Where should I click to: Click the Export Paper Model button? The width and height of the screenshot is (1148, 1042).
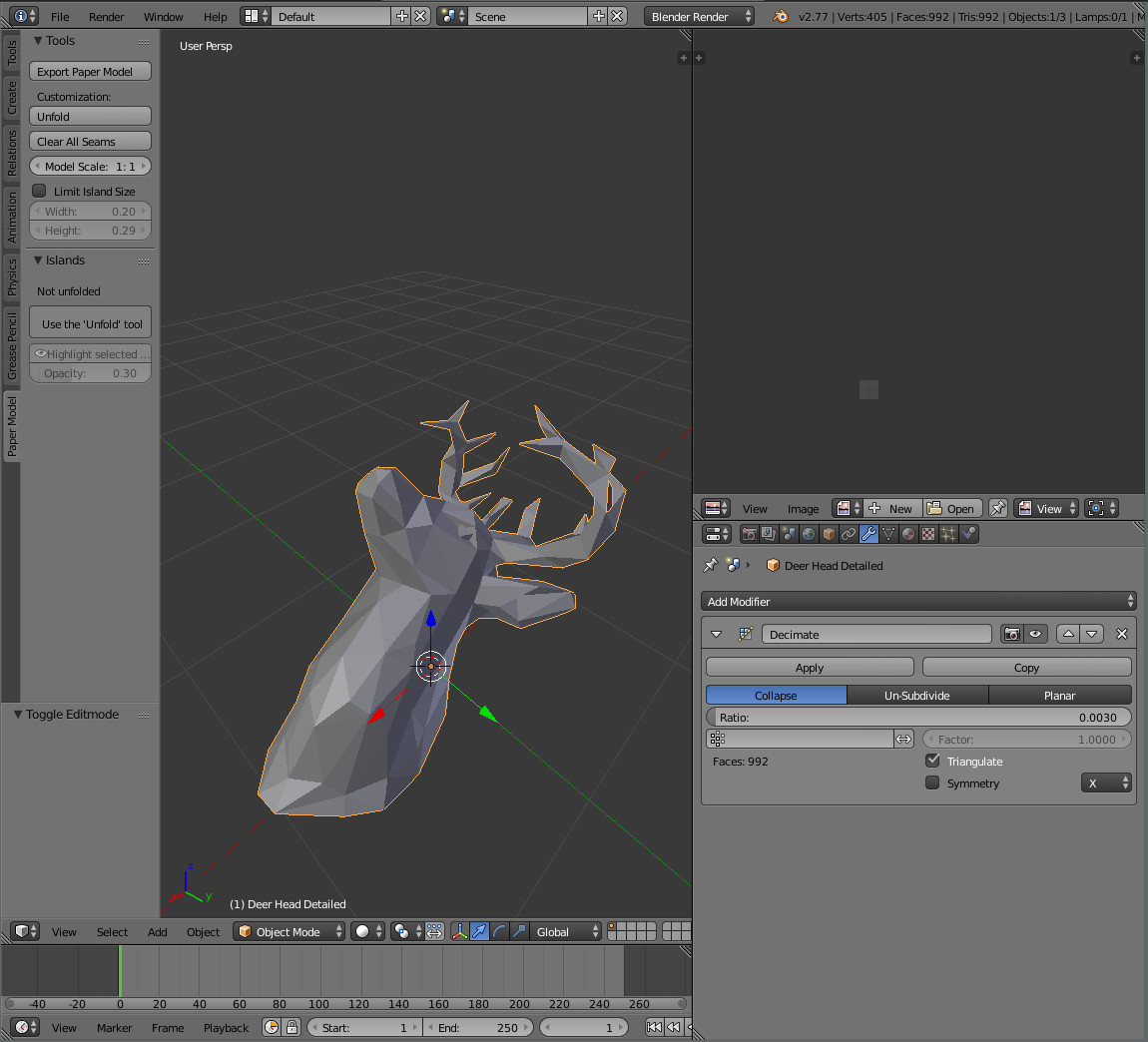pos(90,71)
